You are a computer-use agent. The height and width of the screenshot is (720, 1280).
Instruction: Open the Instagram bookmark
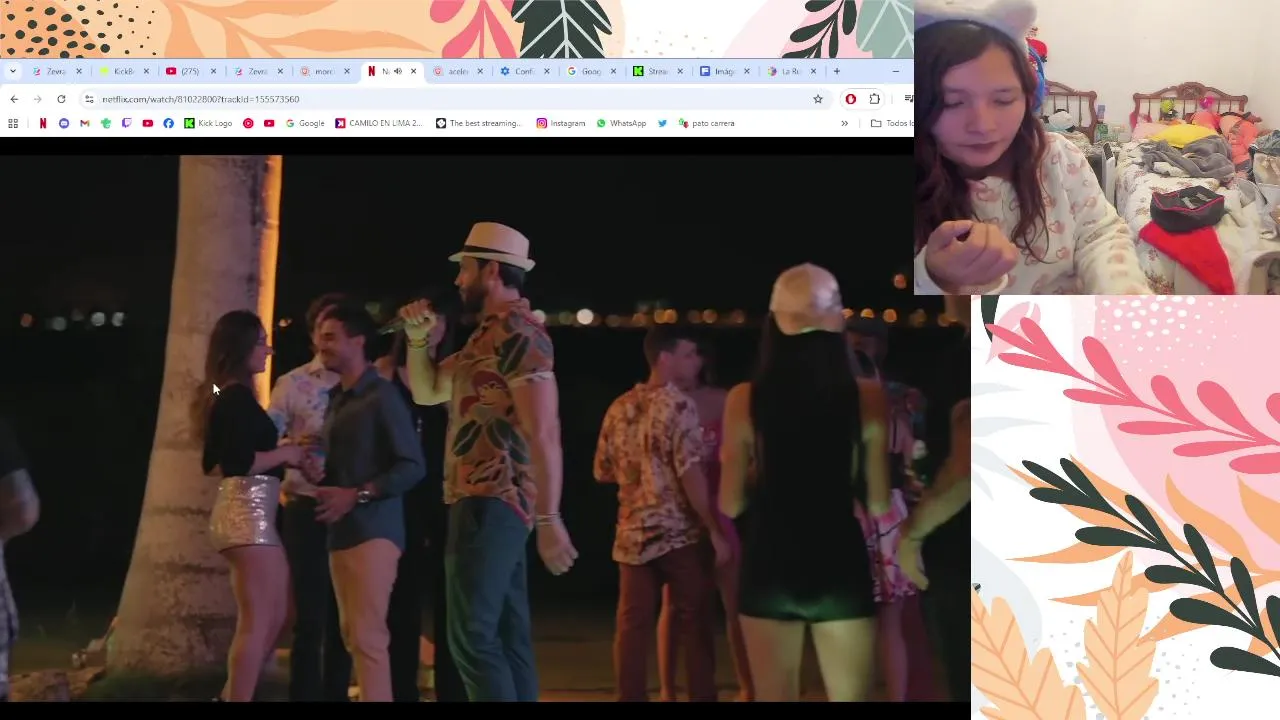click(560, 123)
